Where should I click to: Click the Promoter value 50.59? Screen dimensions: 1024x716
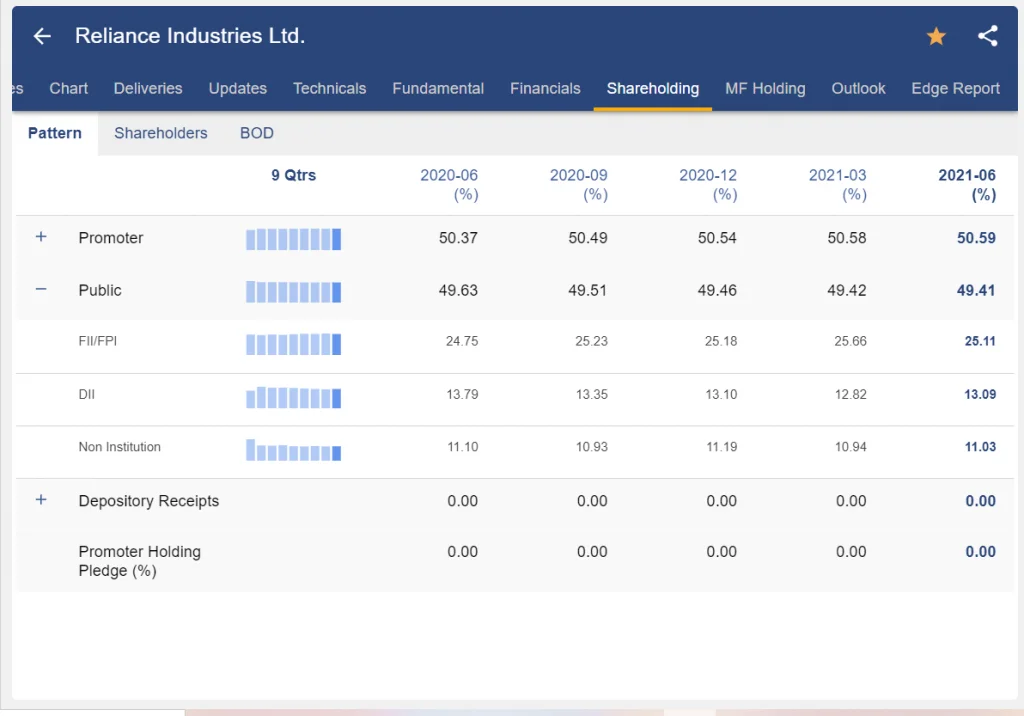(x=976, y=238)
